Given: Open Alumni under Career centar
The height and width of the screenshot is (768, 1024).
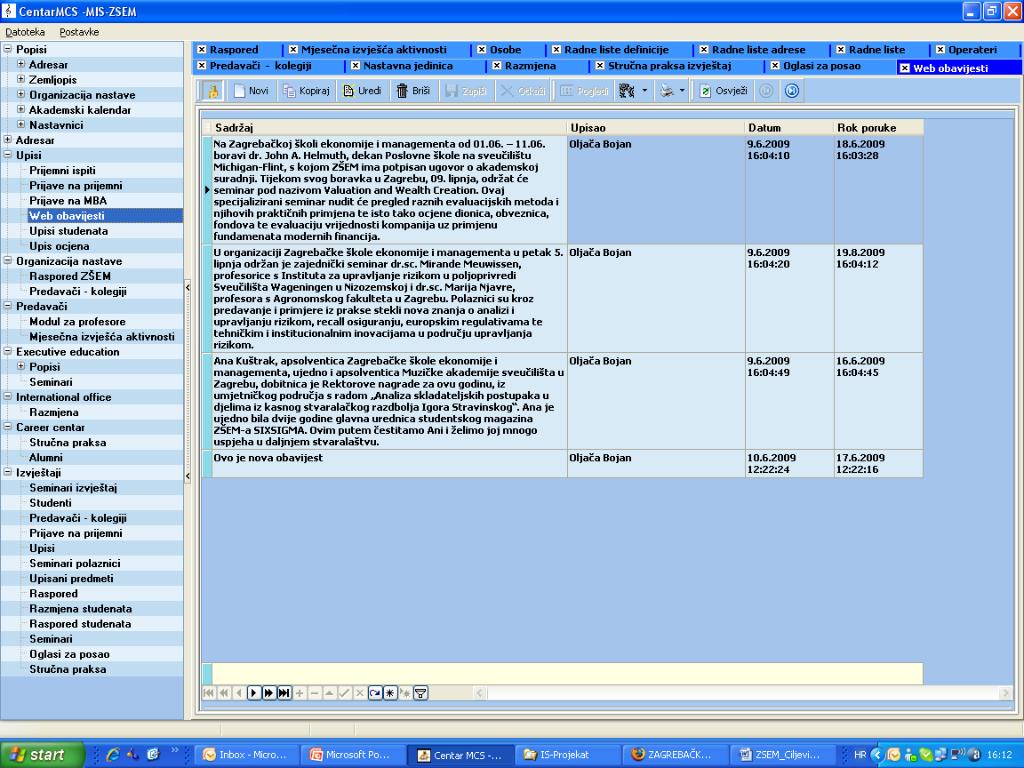Looking at the screenshot, I should click(x=46, y=457).
